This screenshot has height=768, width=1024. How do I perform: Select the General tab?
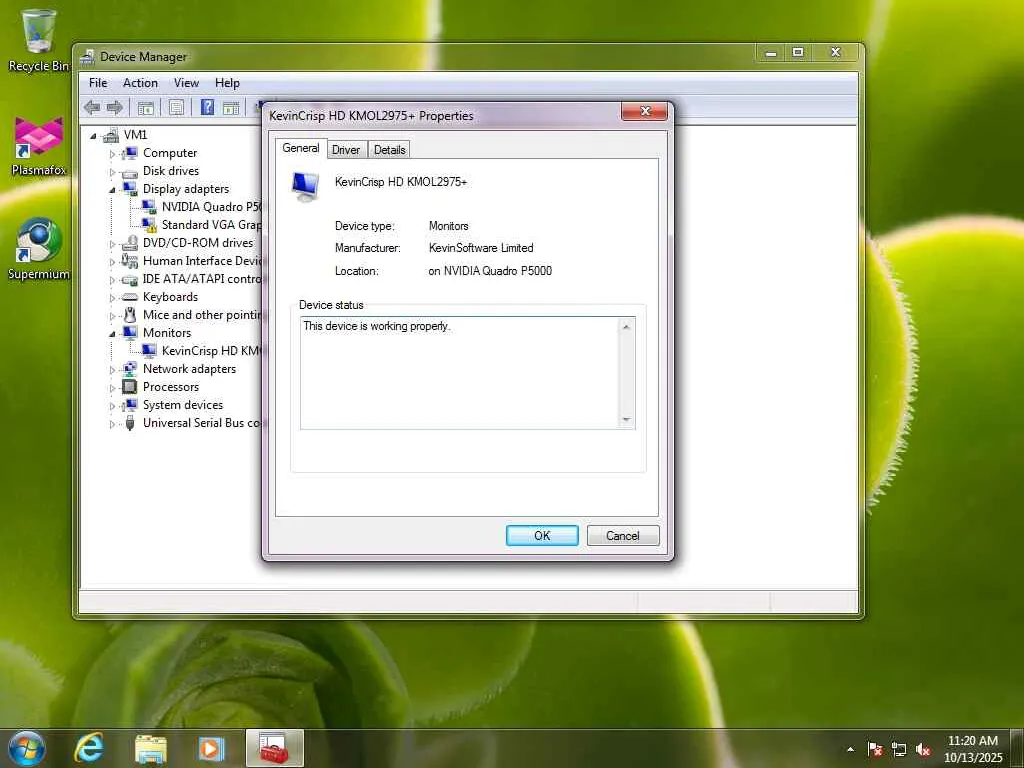pyautogui.click(x=301, y=148)
